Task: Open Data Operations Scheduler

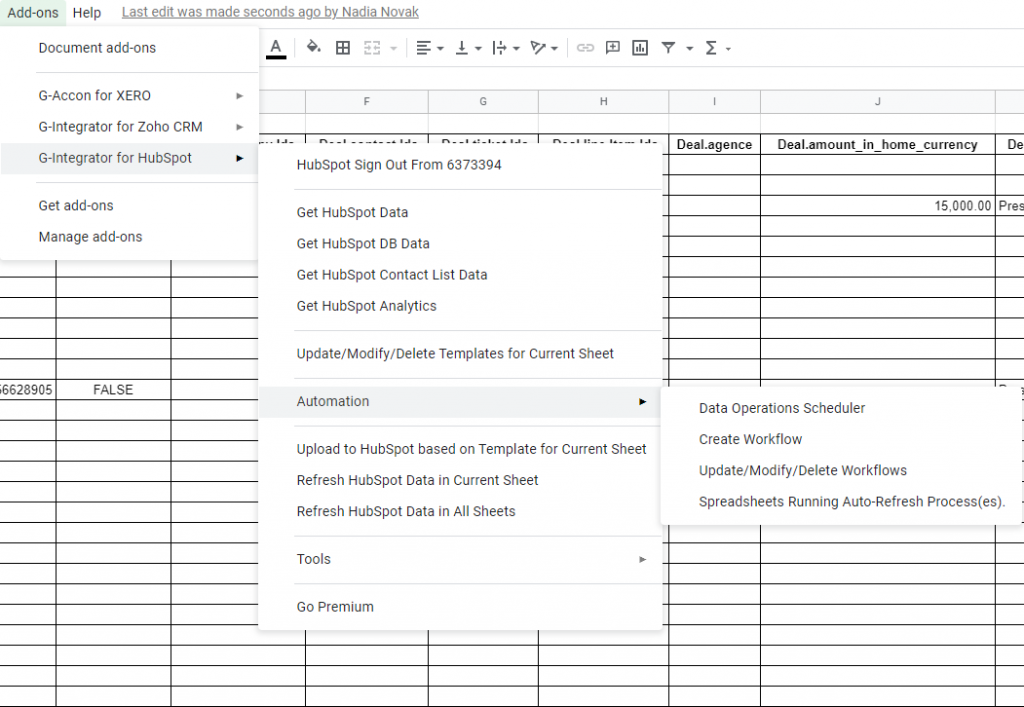Action: click(841, 408)
